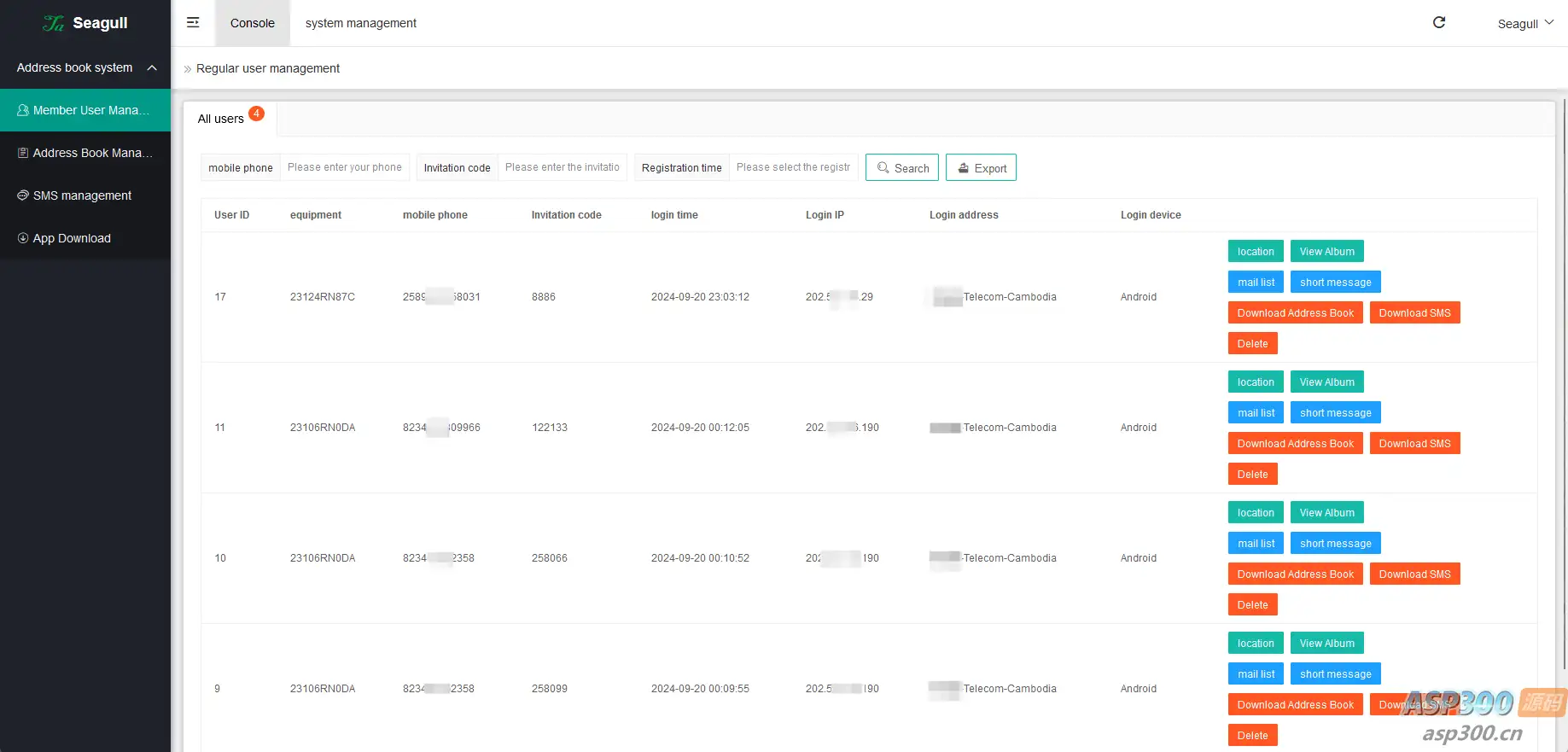This screenshot has height=752, width=1568.
Task: Click the 4 badge on All users
Action: click(256, 113)
